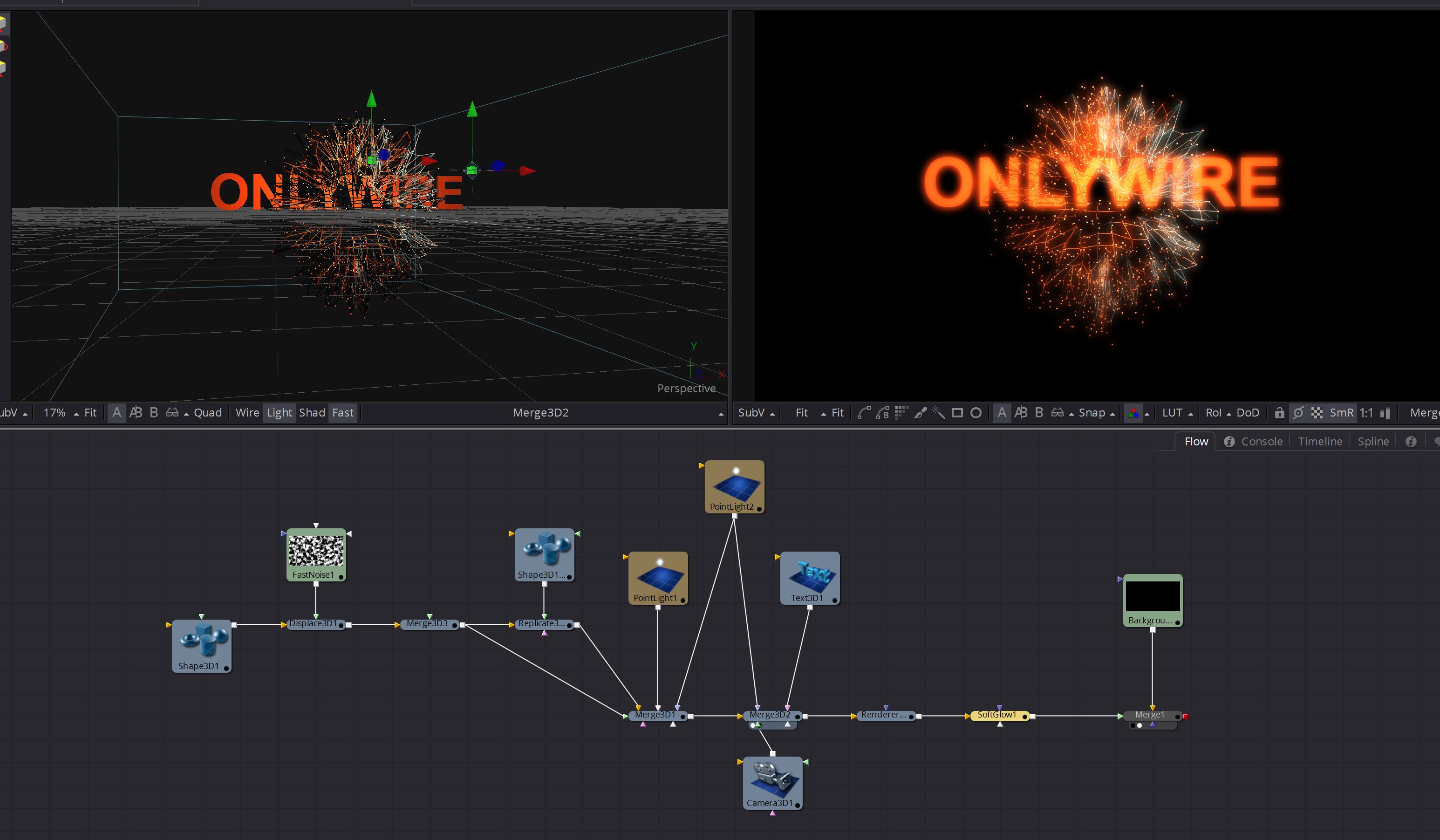Select the second Shape3D1 node above Replicate3D
The width and height of the screenshot is (1440, 840).
pyautogui.click(x=544, y=555)
